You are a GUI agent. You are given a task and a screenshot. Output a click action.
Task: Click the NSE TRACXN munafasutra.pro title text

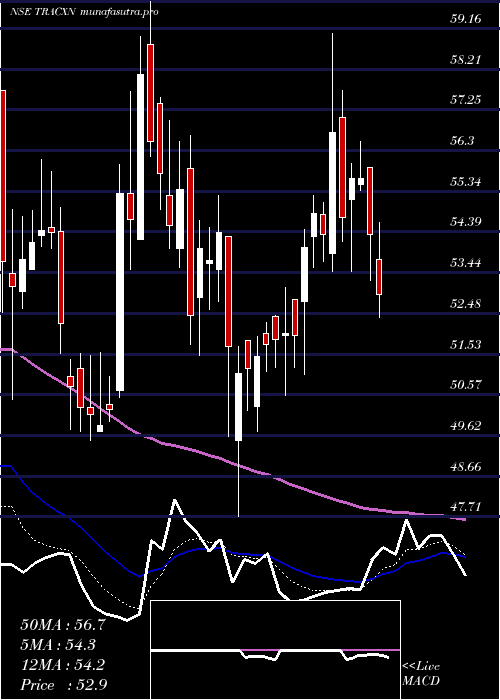click(84, 12)
